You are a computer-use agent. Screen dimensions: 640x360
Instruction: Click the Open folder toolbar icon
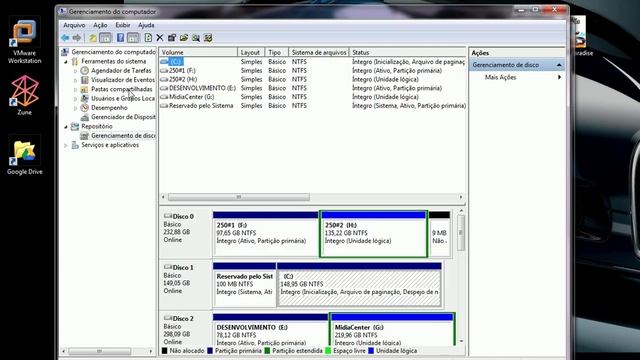184,38
